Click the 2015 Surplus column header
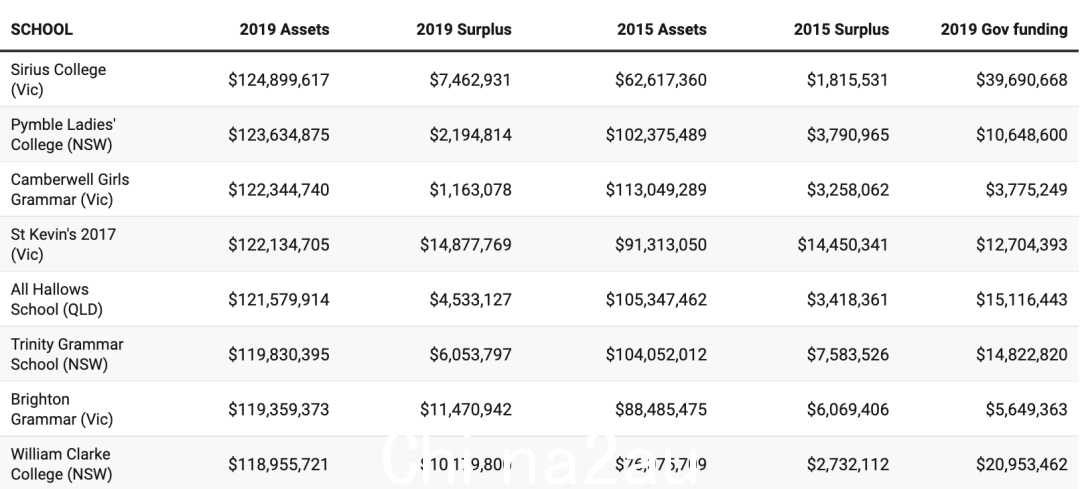 [841, 30]
